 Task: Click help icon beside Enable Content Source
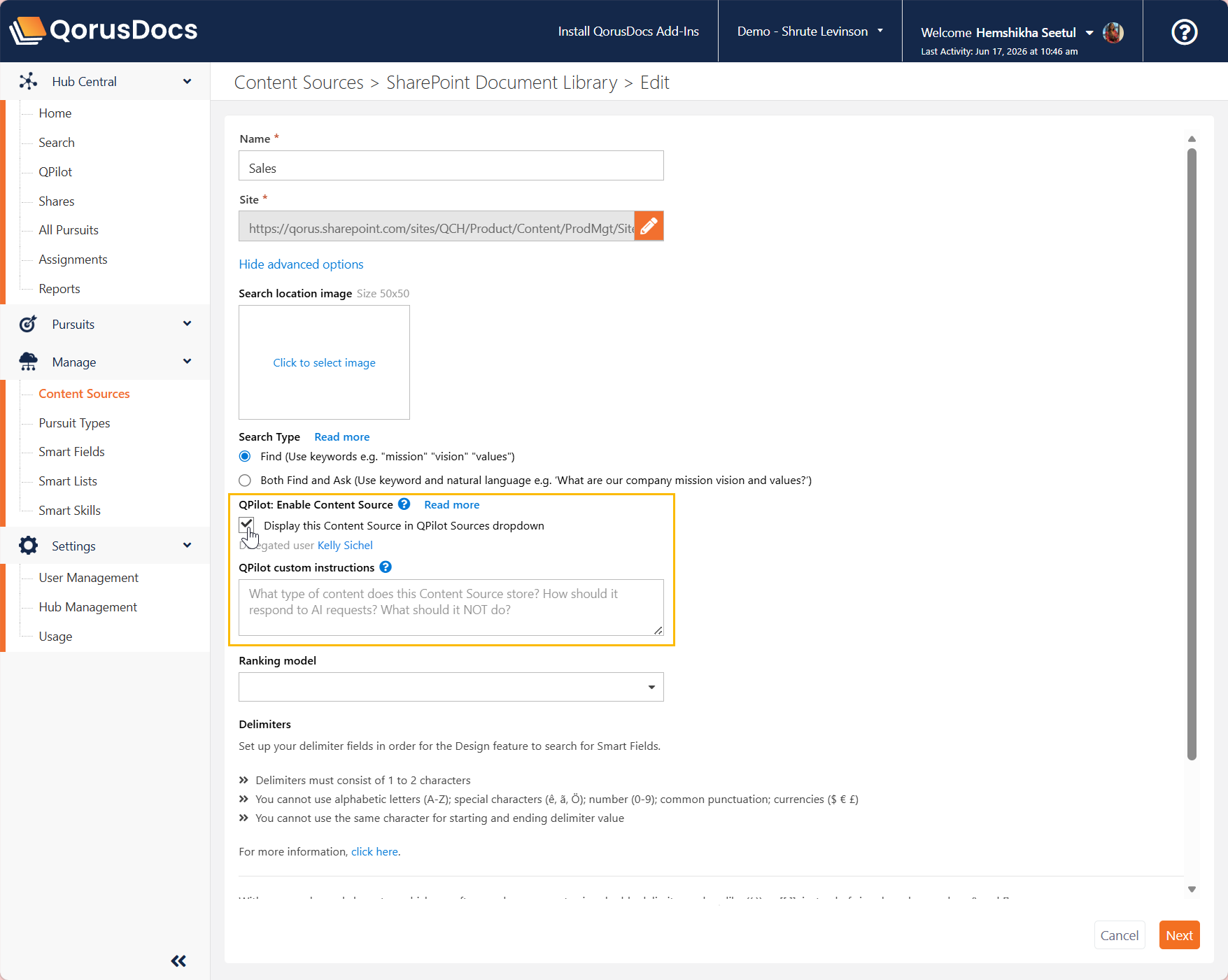tap(404, 504)
